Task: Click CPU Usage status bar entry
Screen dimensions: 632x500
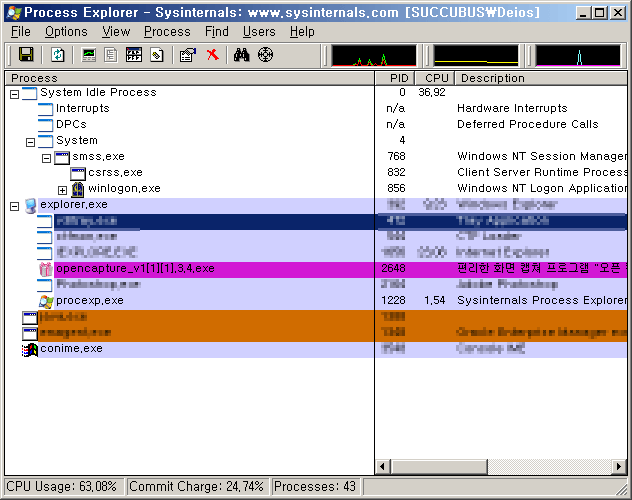Action: point(63,487)
